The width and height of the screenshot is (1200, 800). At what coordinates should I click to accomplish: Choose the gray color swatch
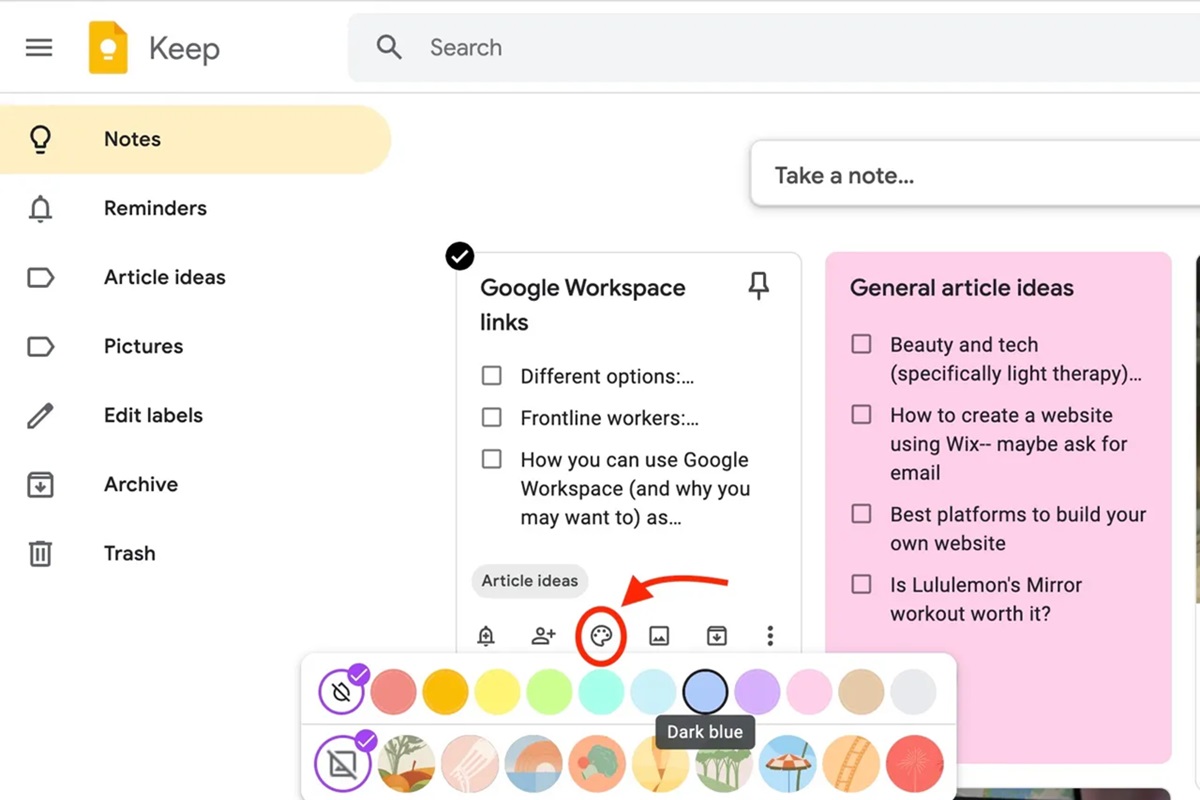point(913,692)
